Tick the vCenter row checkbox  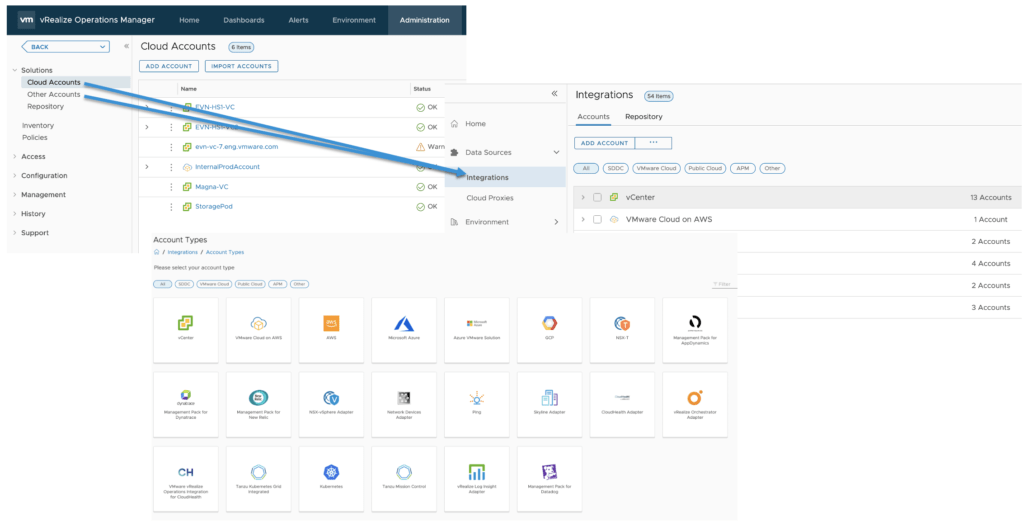click(598, 197)
